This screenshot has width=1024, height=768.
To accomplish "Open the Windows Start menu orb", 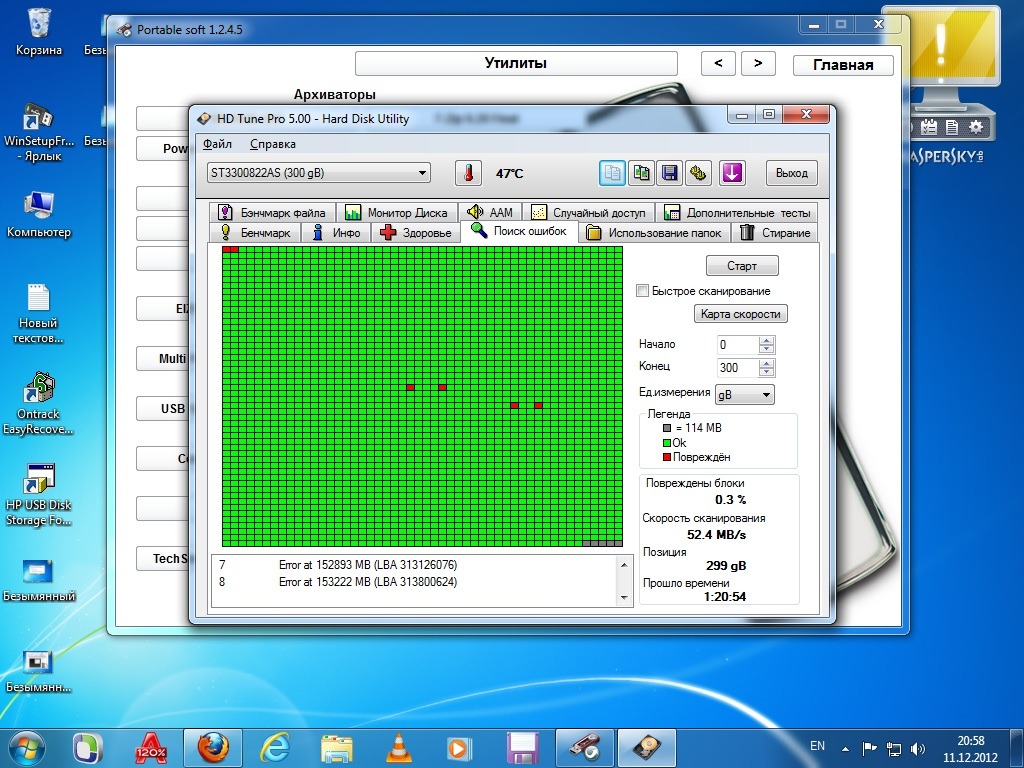I will 26,748.
